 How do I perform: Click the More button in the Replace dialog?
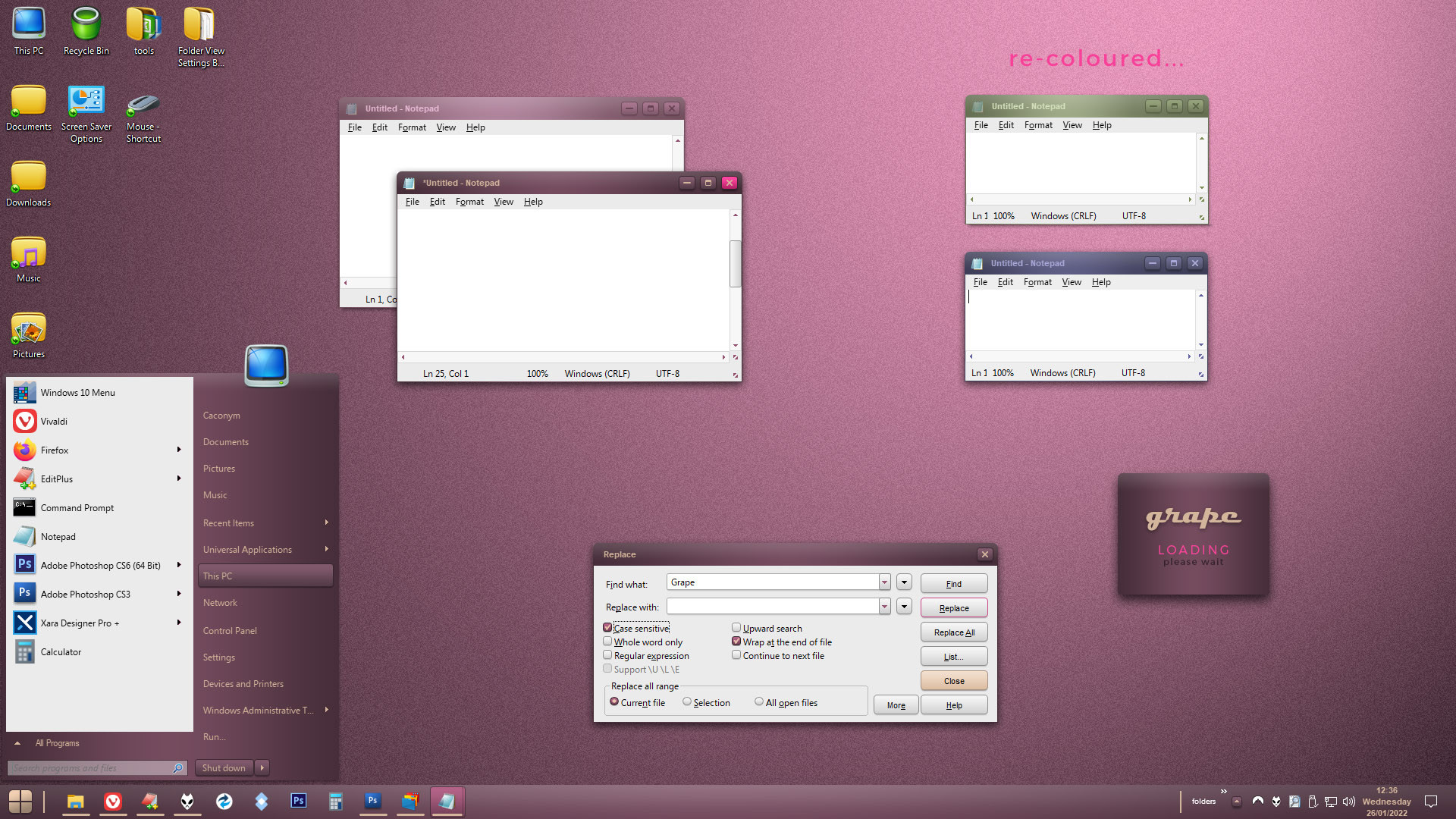click(x=896, y=705)
